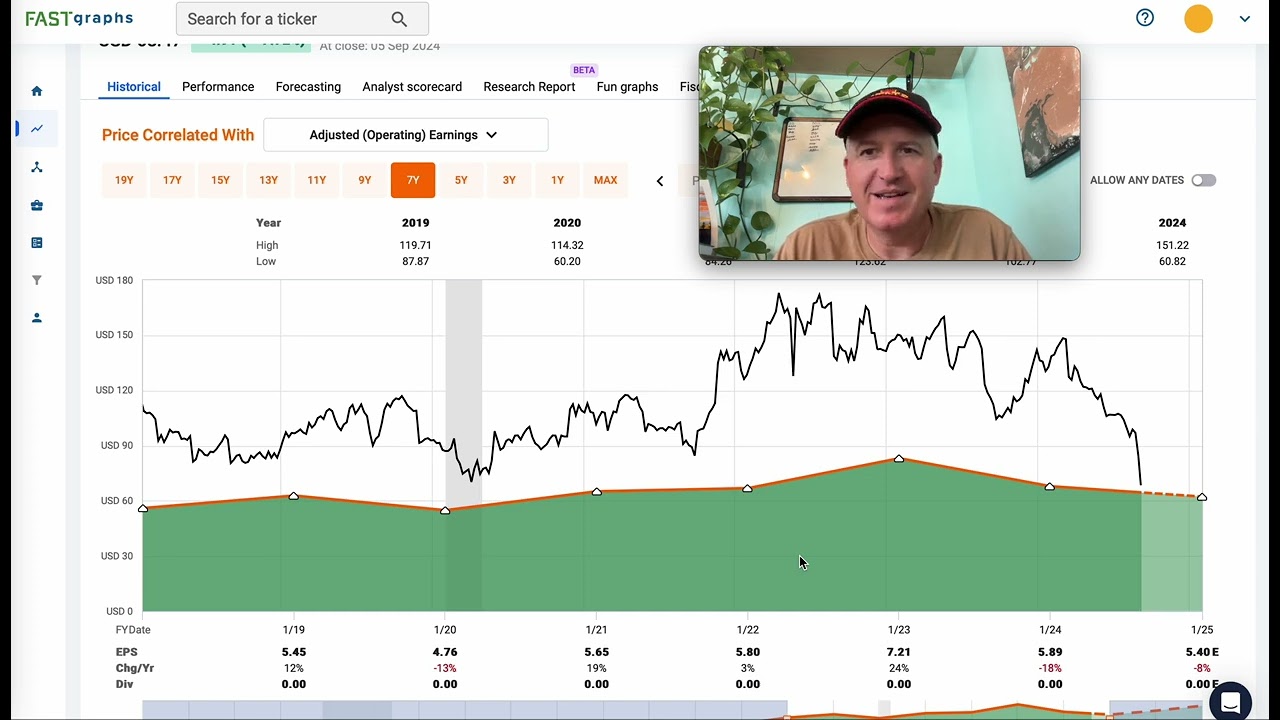This screenshot has width=1280, height=720.
Task: Open the Fun graphs tab
Action: pos(627,87)
